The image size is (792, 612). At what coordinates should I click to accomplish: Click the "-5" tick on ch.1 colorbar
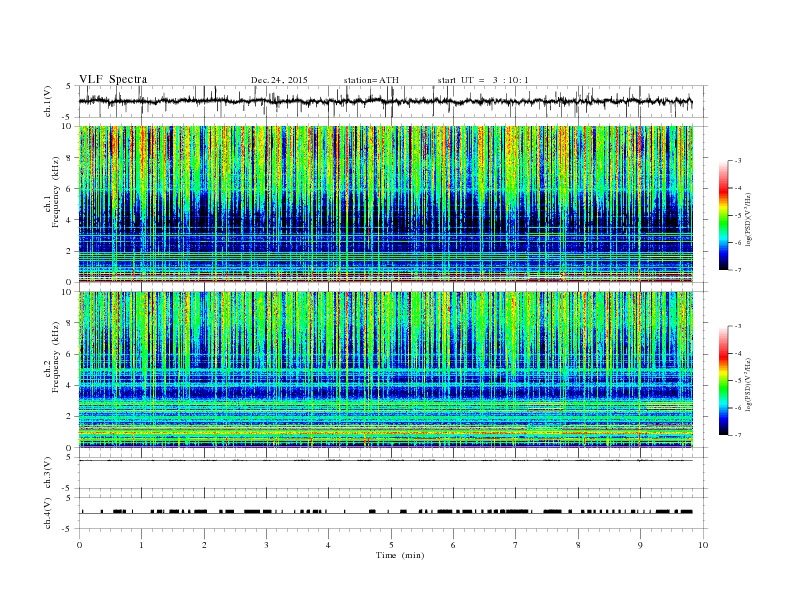[x=737, y=216]
